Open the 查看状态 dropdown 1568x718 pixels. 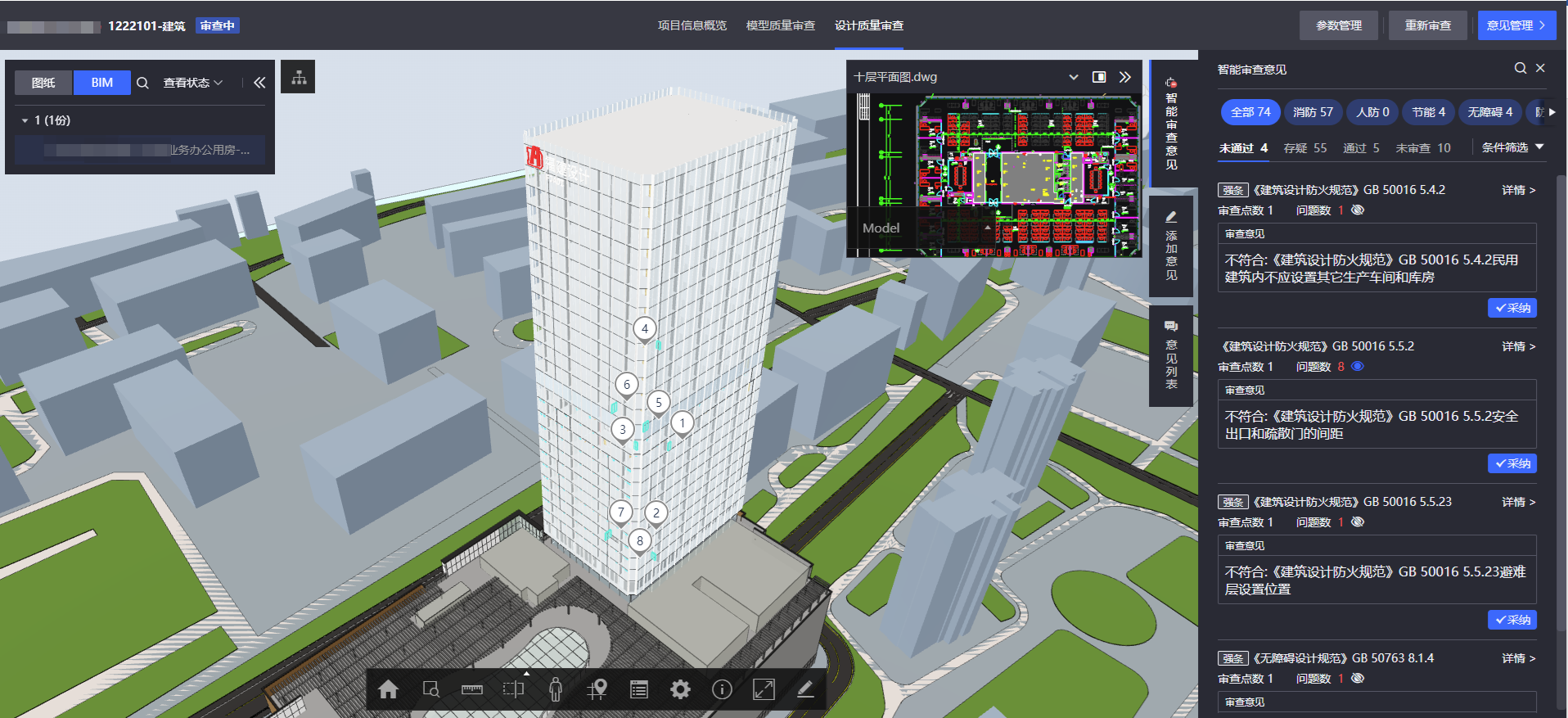[193, 83]
